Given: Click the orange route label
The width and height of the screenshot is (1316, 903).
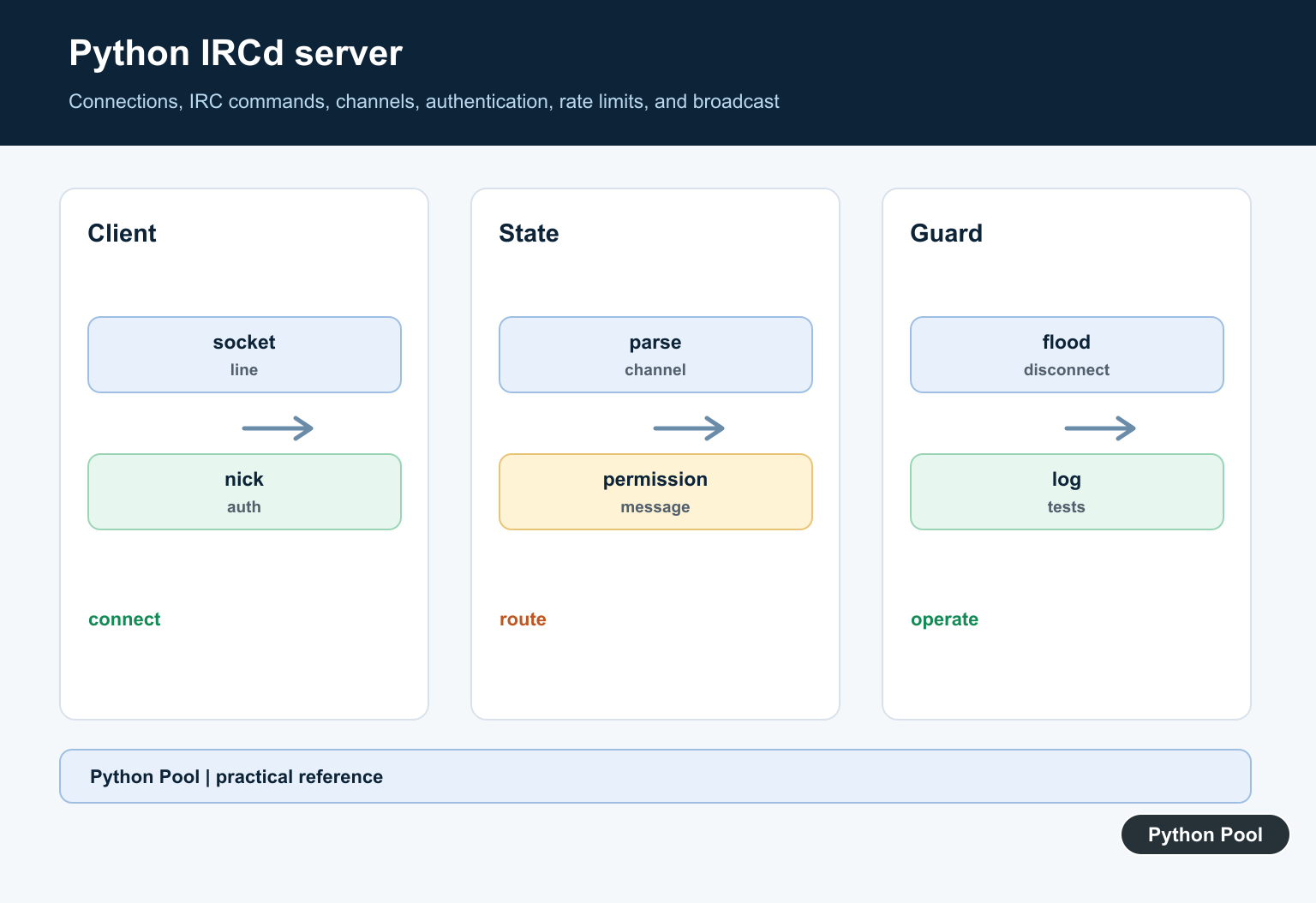Looking at the screenshot, I should pos(523,619).
